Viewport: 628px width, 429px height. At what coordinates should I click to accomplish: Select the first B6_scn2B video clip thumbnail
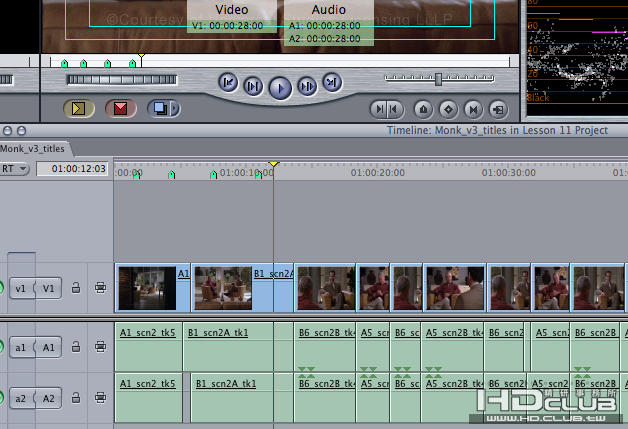click(325, 288)
